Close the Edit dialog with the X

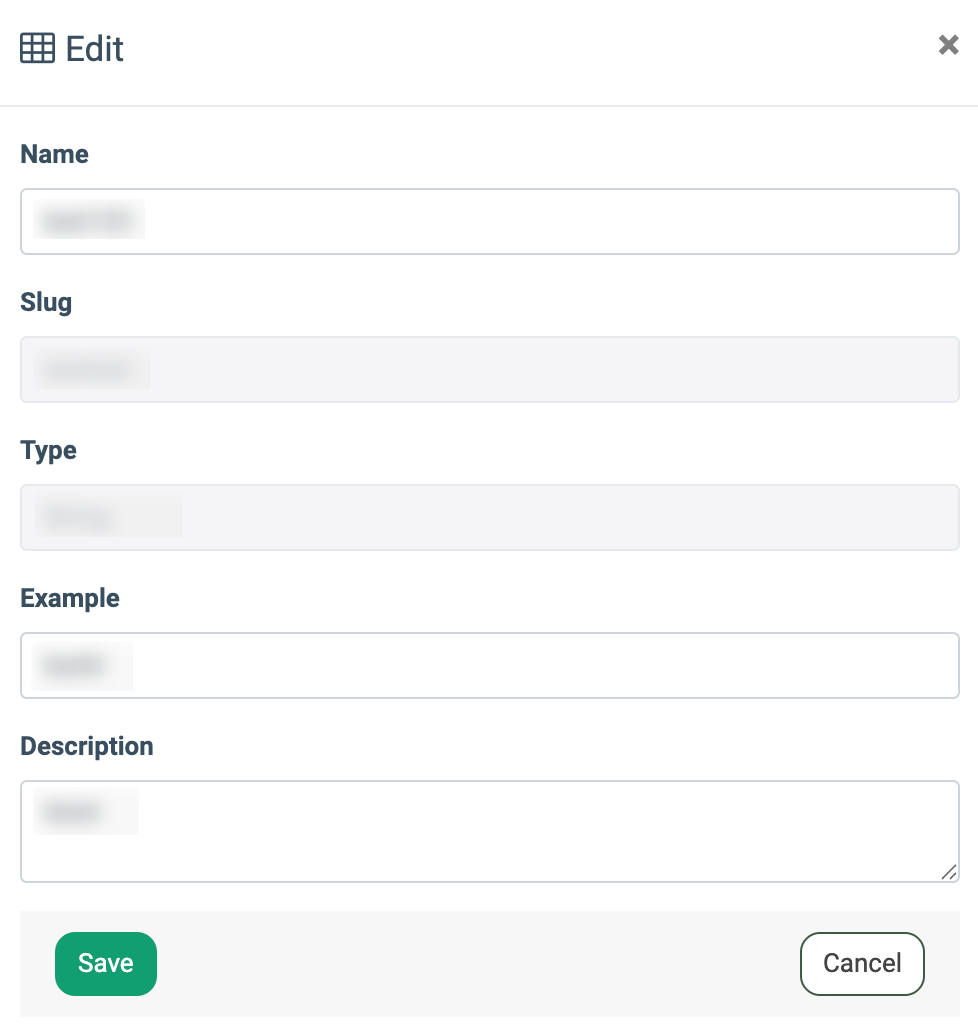[x=948, y=45]
